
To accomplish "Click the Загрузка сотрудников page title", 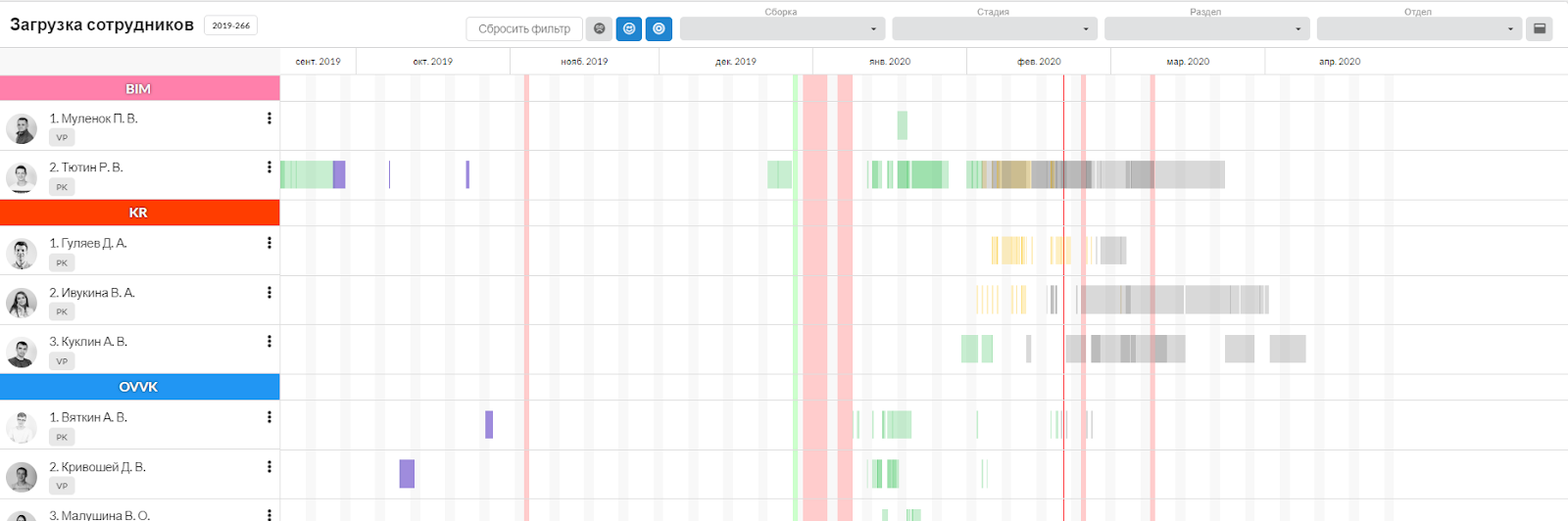I will coord(102,25).
